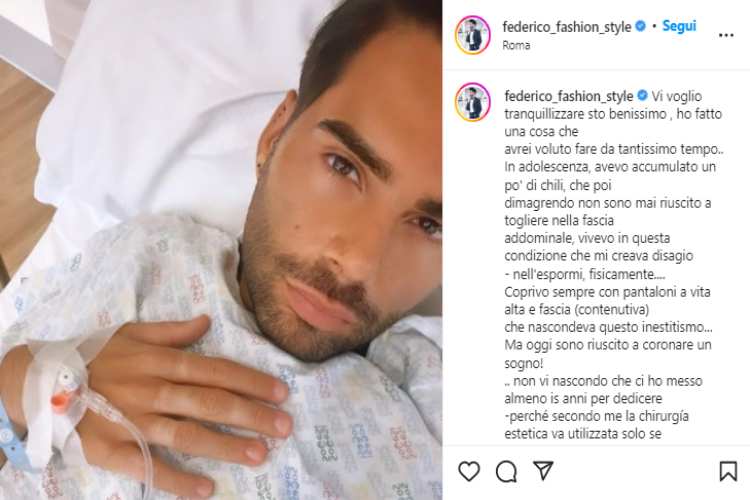Image resolution: width=750 pixels, height=500 pixels.
Task: Click the Roma location link
Action: tap(516, 45)
